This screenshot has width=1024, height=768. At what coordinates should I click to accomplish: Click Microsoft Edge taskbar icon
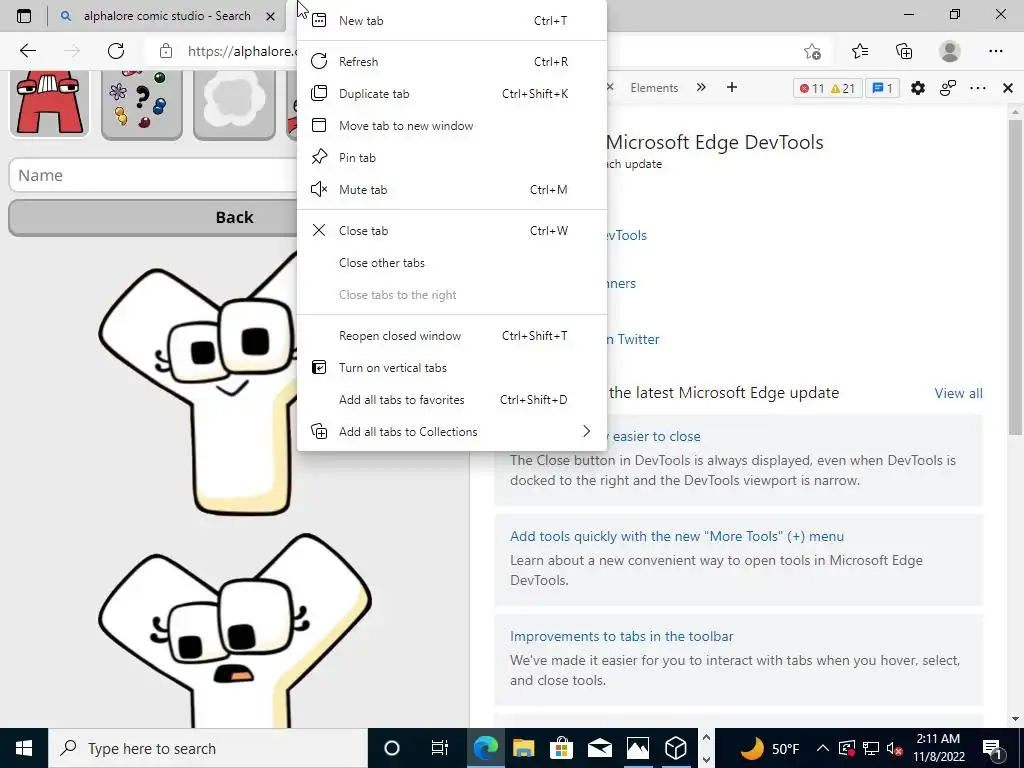tap(485, 748)
